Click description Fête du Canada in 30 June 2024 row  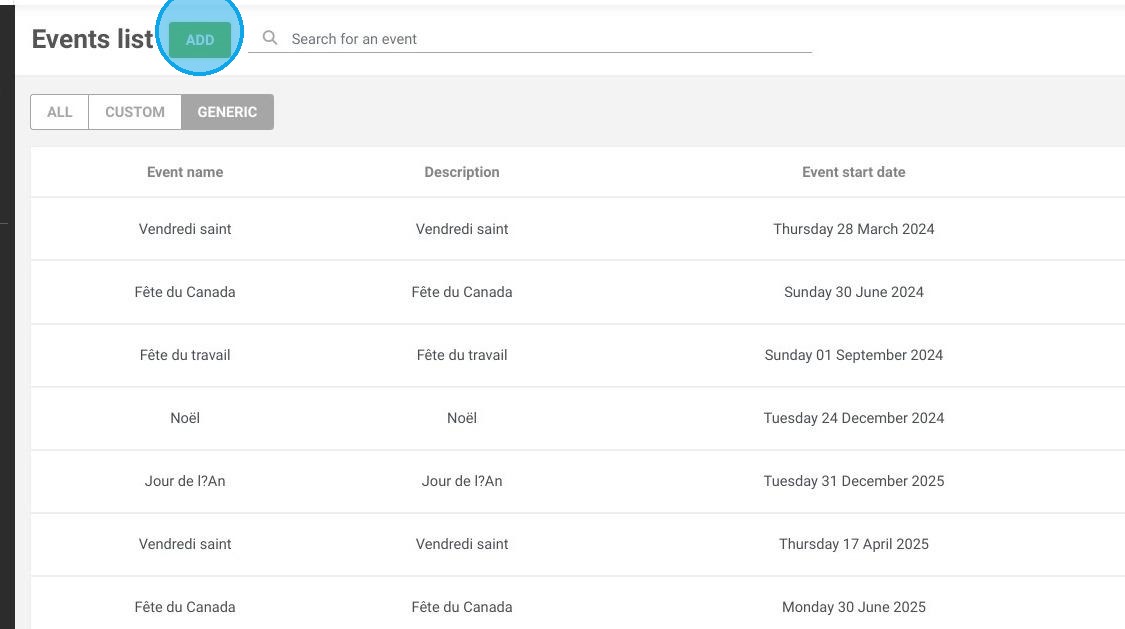462,292
